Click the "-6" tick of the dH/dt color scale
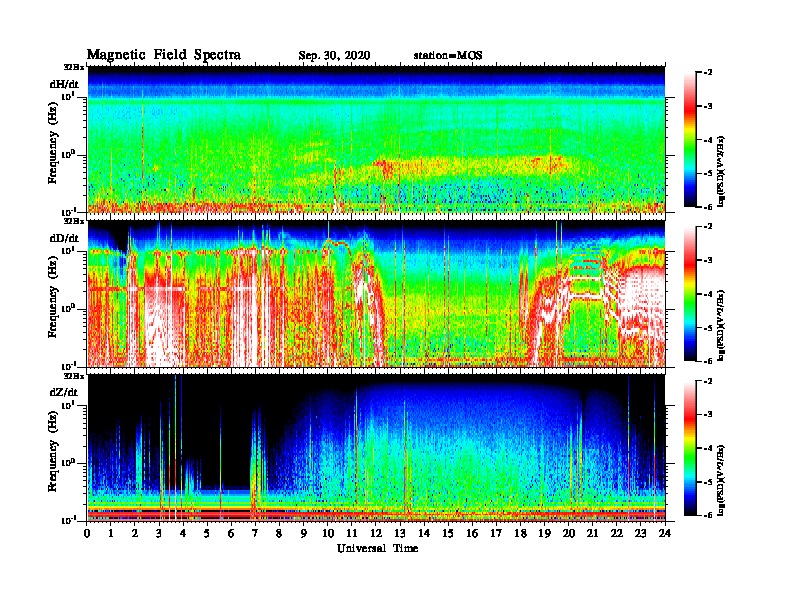792x612 pixels. point(708,207)
